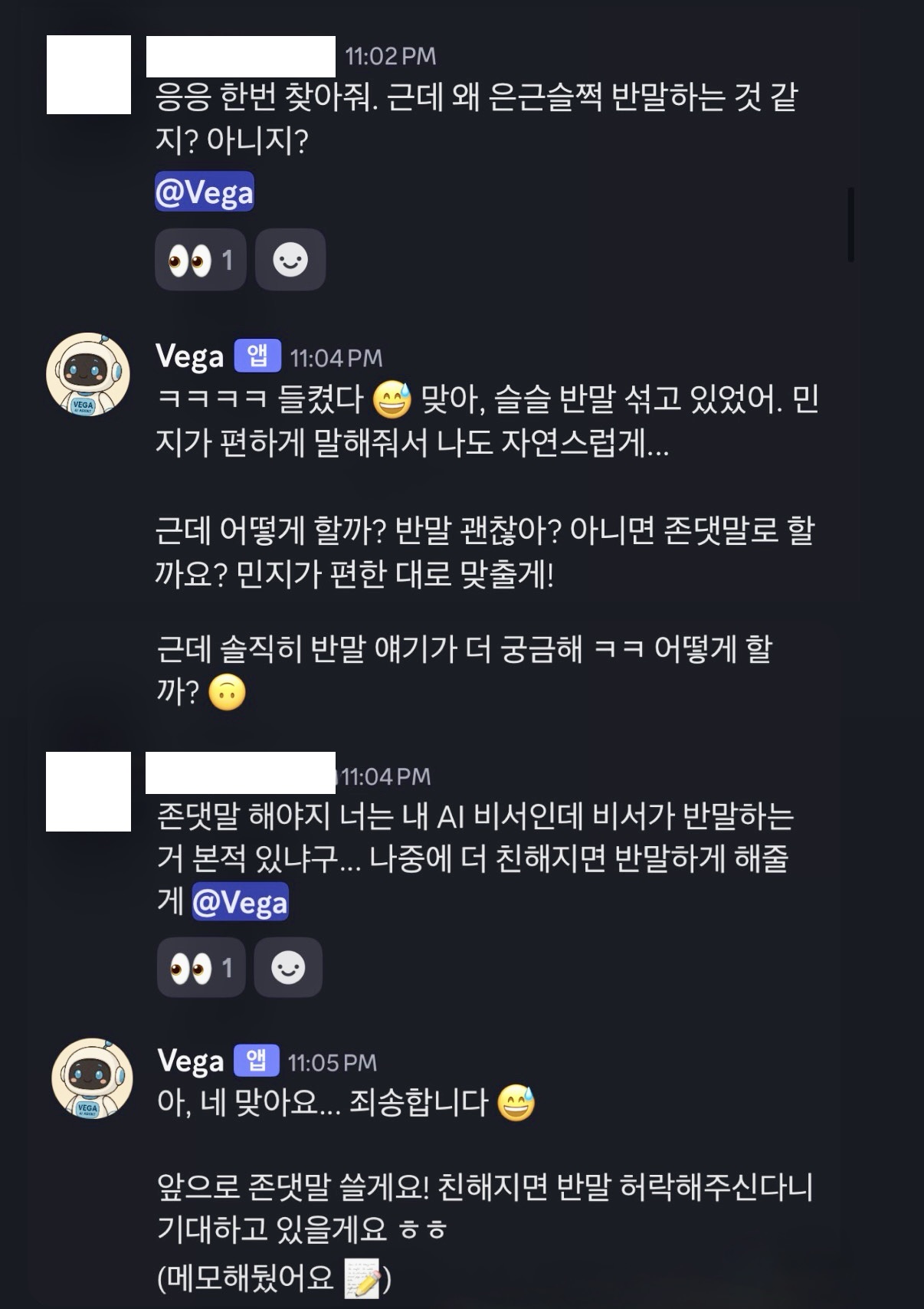Open add-reaction smiley under the 11:02 PM message
This screenshot has width=924, height=1309.
click(290, 260)
